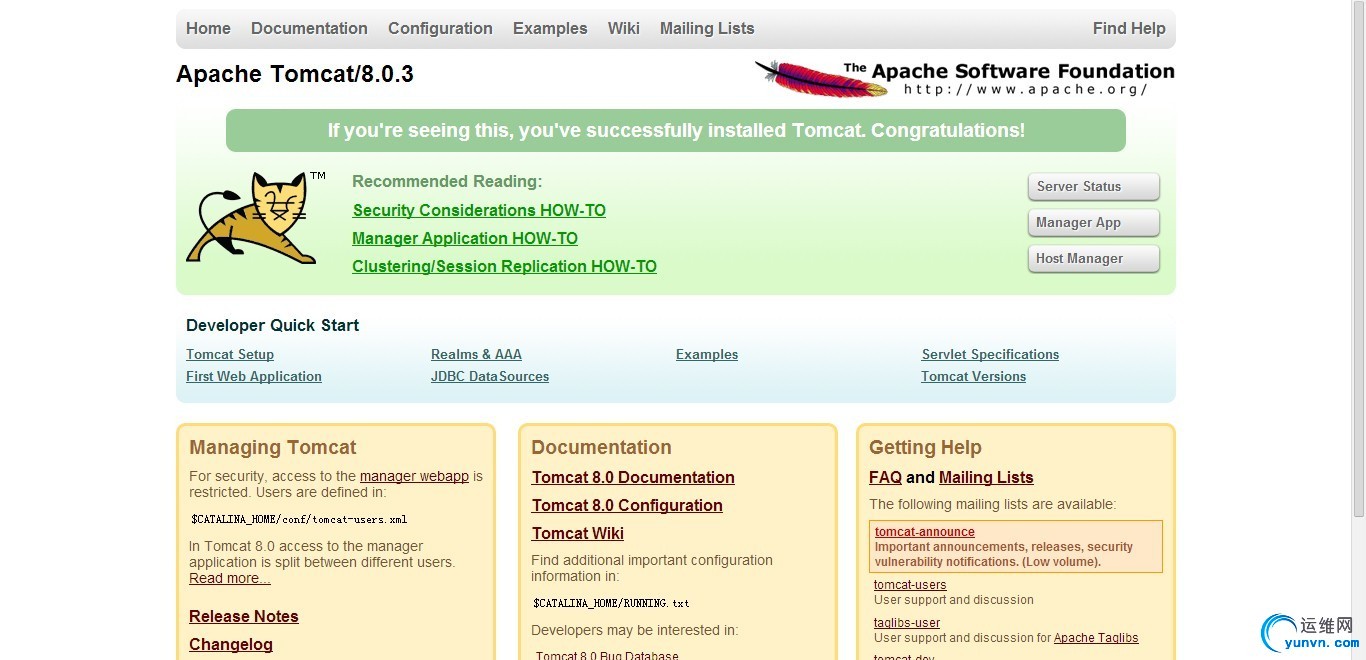Screen dimensions: 1366x660
Task: Click the Recommended Reading heading
Action: tap(447, 181)
